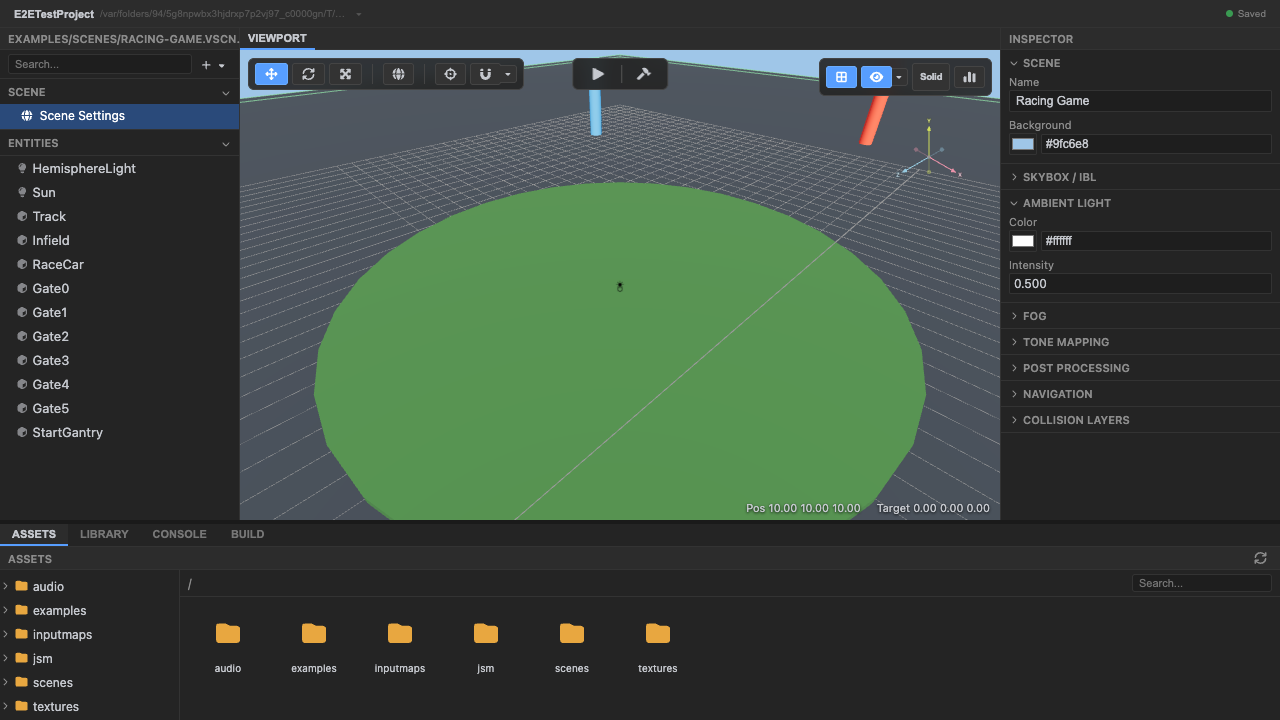The width and height of the screenshot is (1280, 720).
Task: Select the Gate3 entity
Action: pos(119,360)
